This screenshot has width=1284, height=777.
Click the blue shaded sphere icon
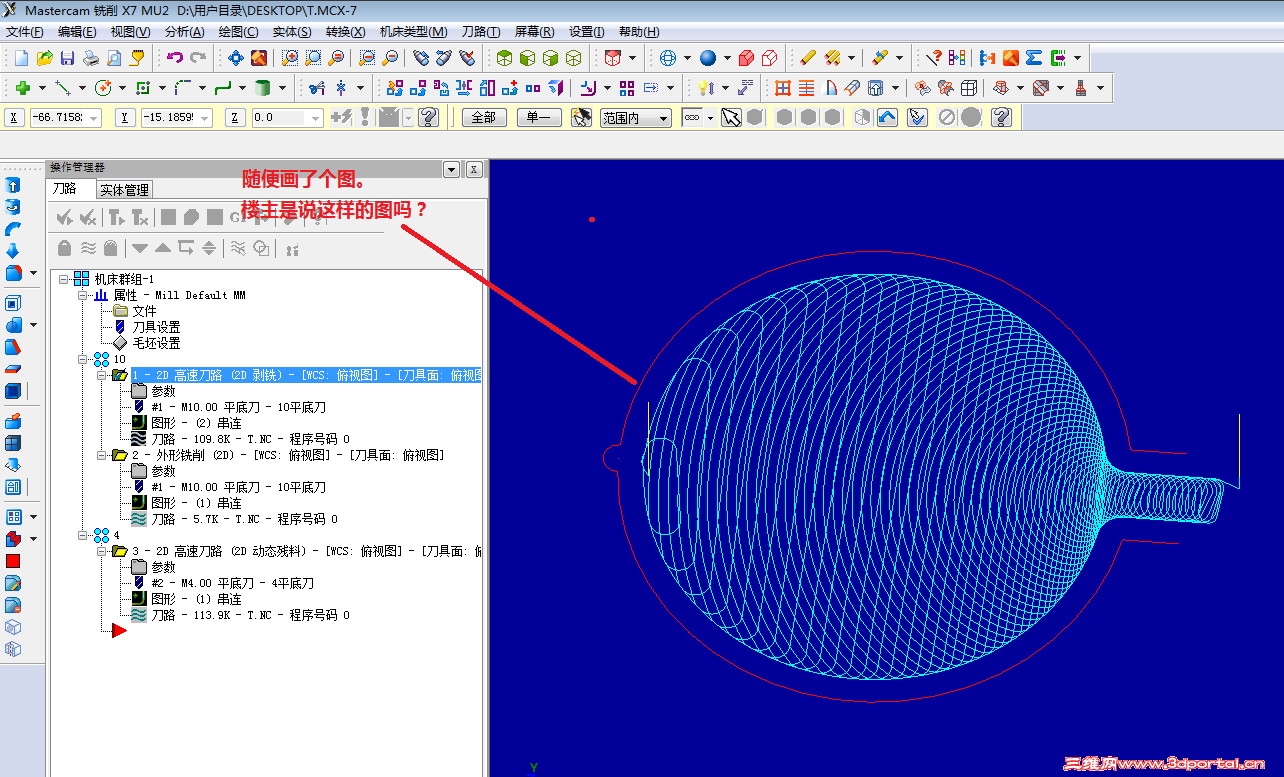tap(708, 58)
